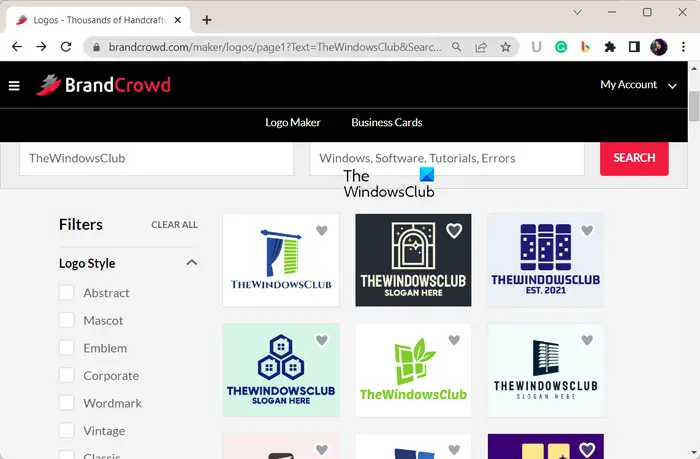
Task: Open the Business Cards menu item
Action: click(x=387, y=122)
